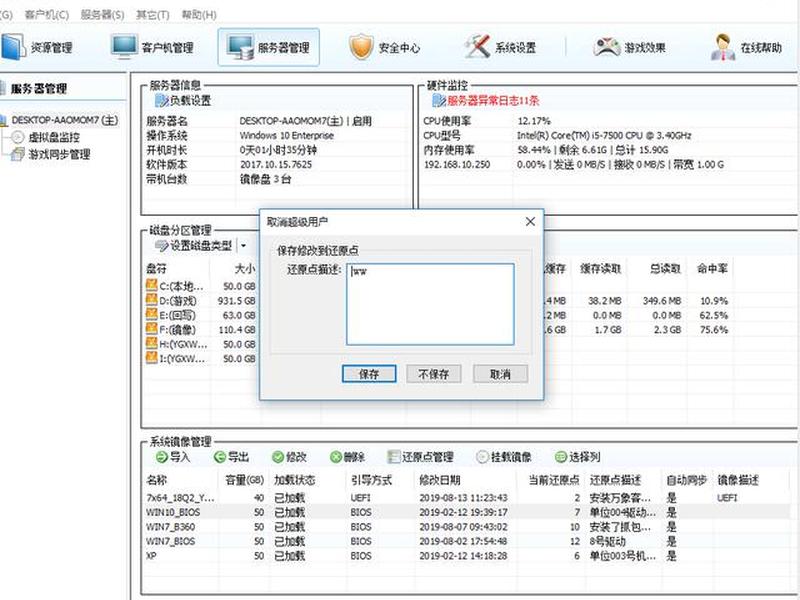Image resolution: width=800 pixels, height=600 pixels.
Task: Open 游戏效果 gamepad icon
Action: tap(607, 47)
